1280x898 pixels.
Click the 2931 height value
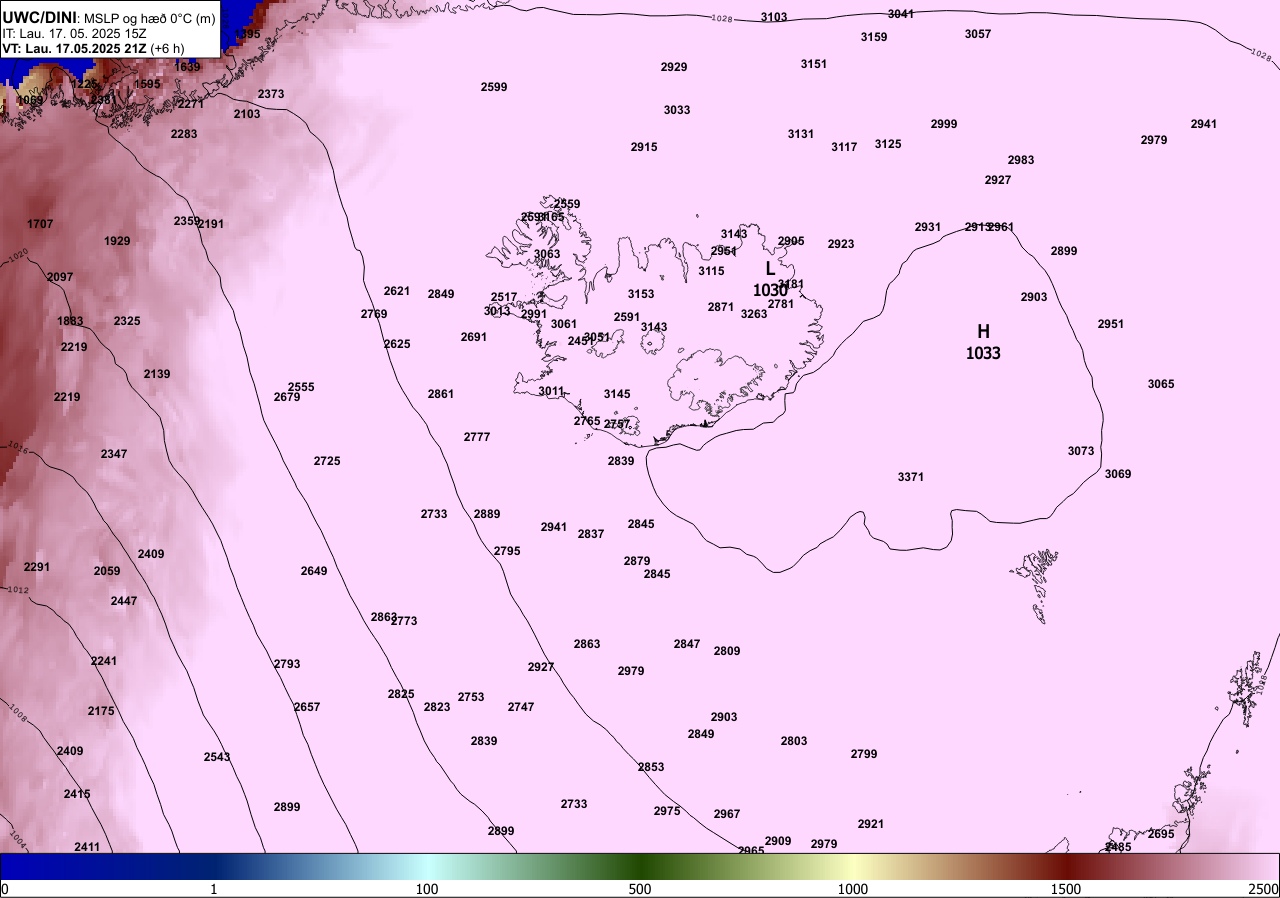tap(928, 227)
